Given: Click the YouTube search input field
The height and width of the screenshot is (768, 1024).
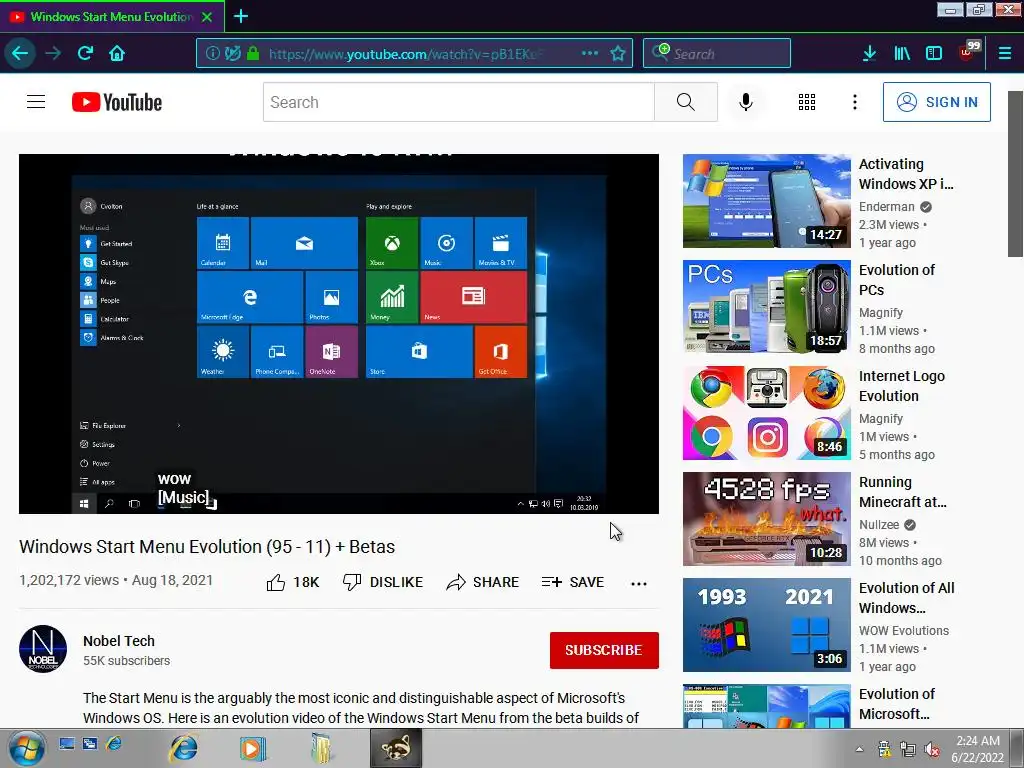Looking at the screenshot, I should (458, 102).
